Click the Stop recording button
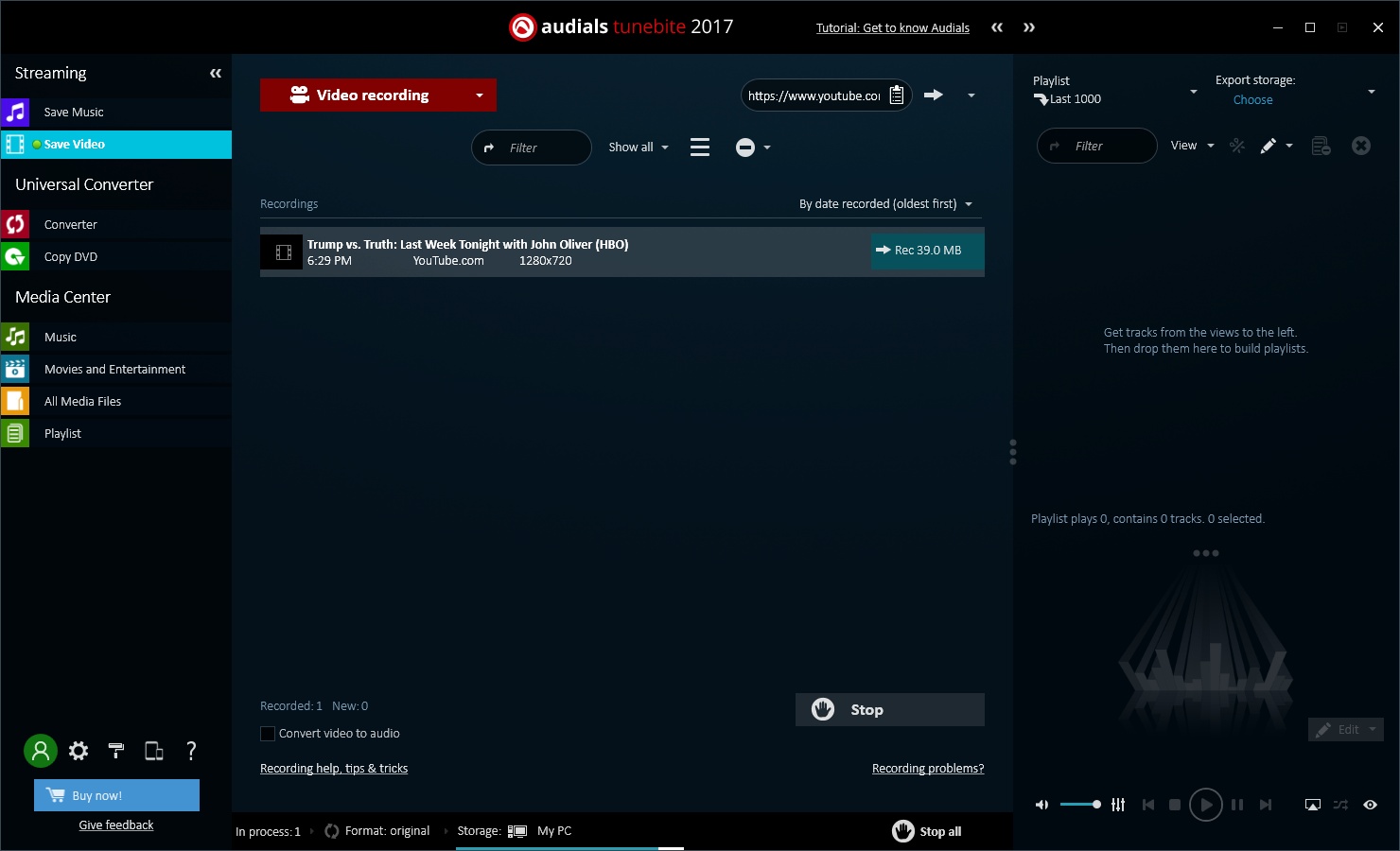Screen dimensions: 1400x851 (x=890, y=710)
